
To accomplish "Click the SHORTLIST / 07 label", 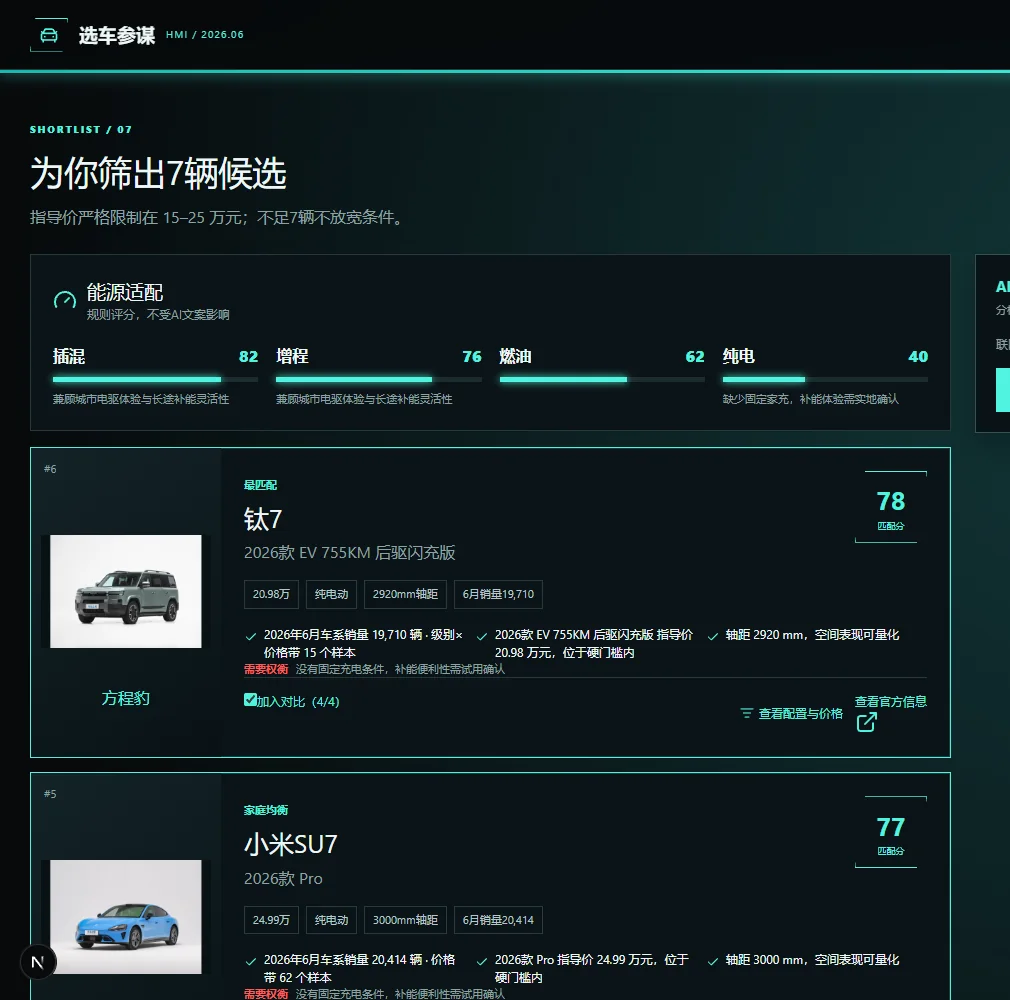I will click(x=81, y=130).
